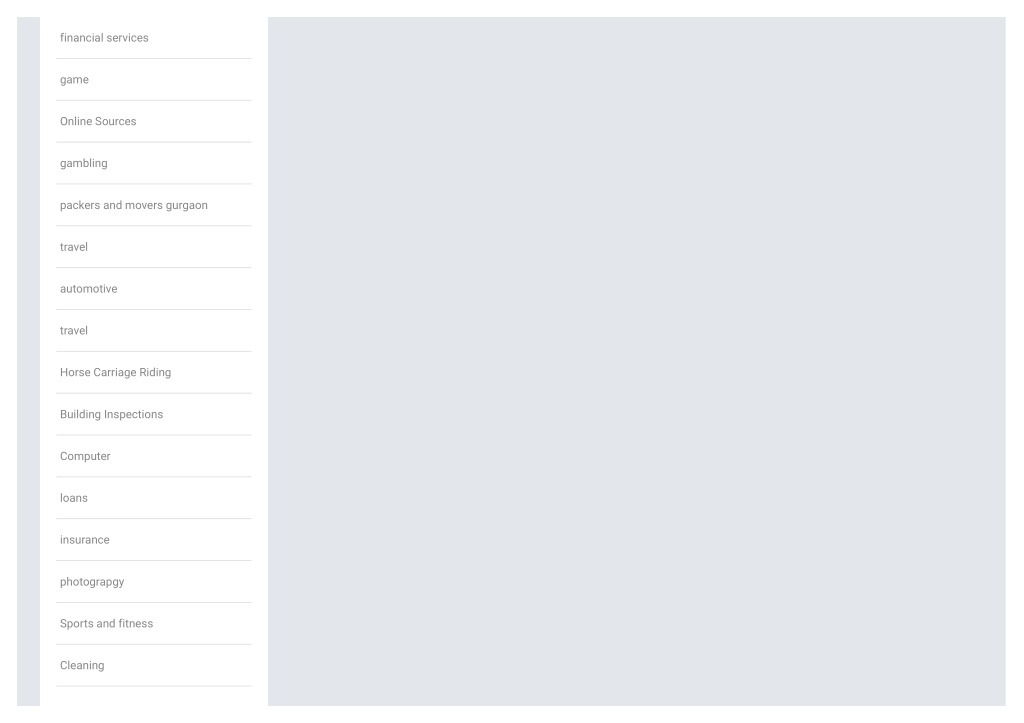Click the large empty gray content panel
Viewport: 1024px width, 723px height.
coord(637,361)
